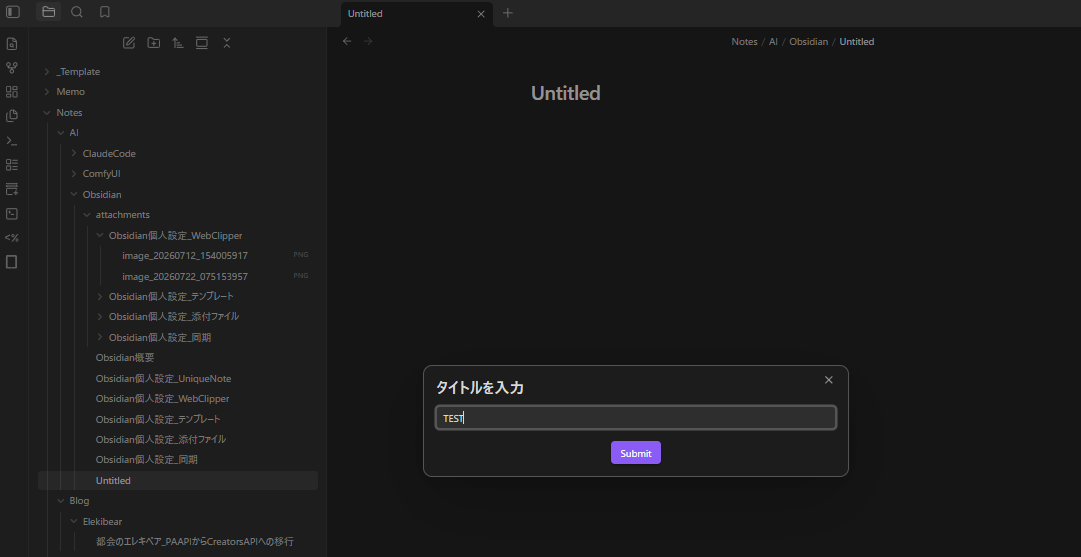Click the Untitled breadcrumb
The image size is (1081, 557).
click(856, 41)
